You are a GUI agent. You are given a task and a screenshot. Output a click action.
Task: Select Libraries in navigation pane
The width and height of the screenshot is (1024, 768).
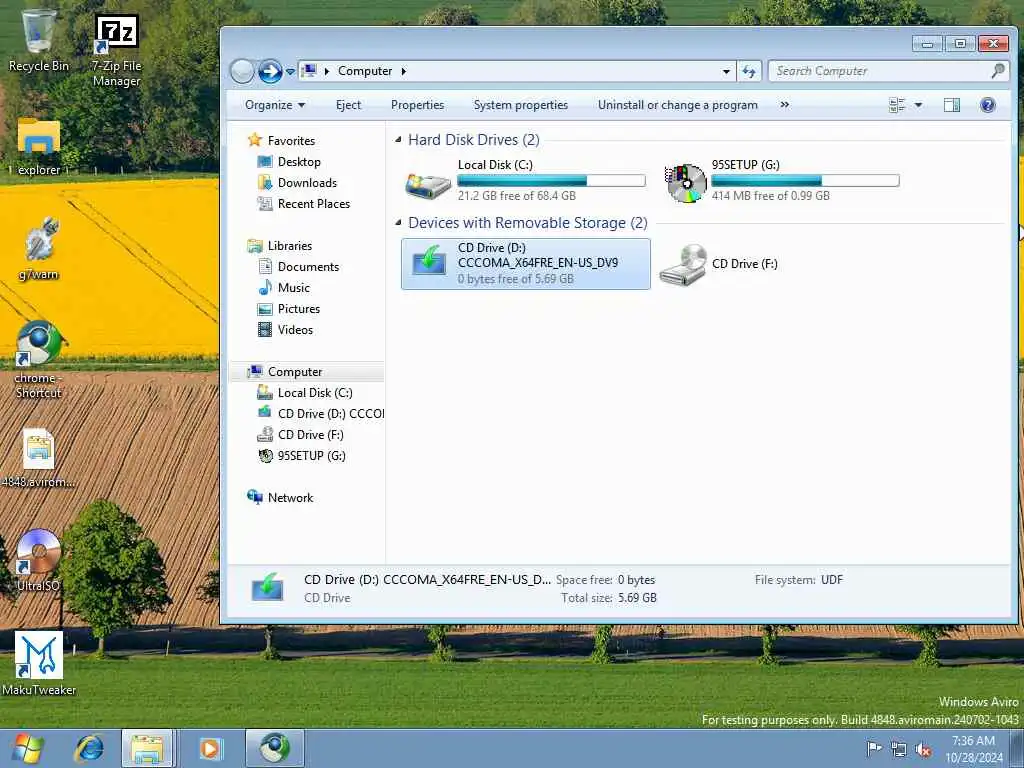tap(289, 246)
